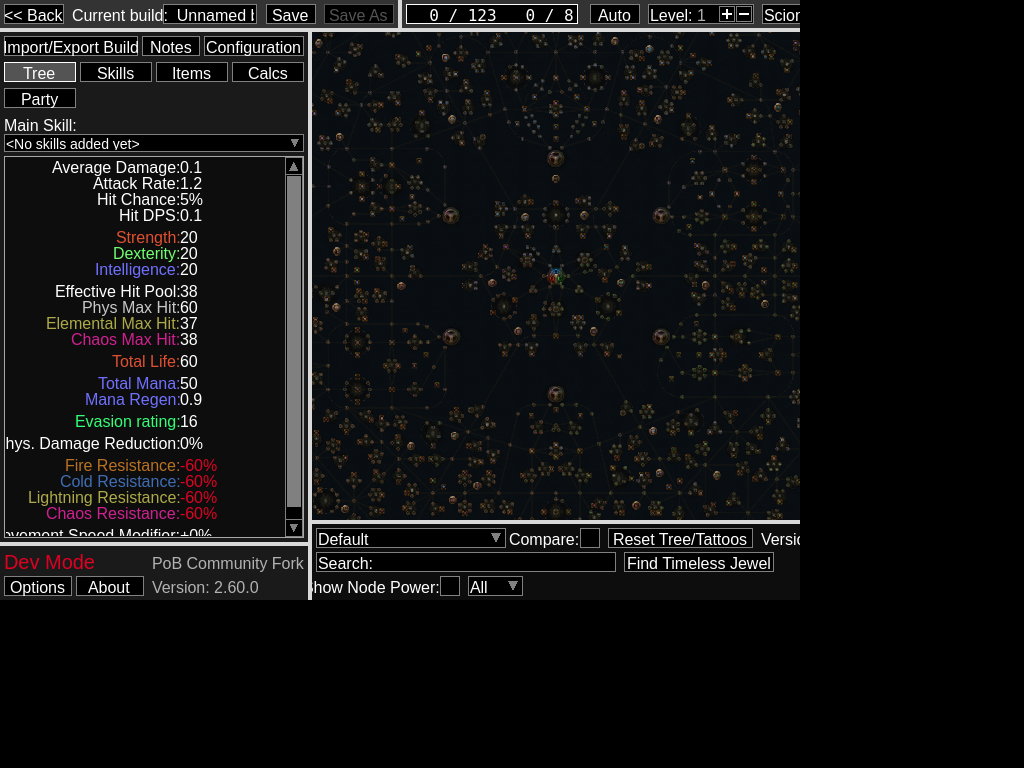Switch to the Items tab

[x=191, y=72]
